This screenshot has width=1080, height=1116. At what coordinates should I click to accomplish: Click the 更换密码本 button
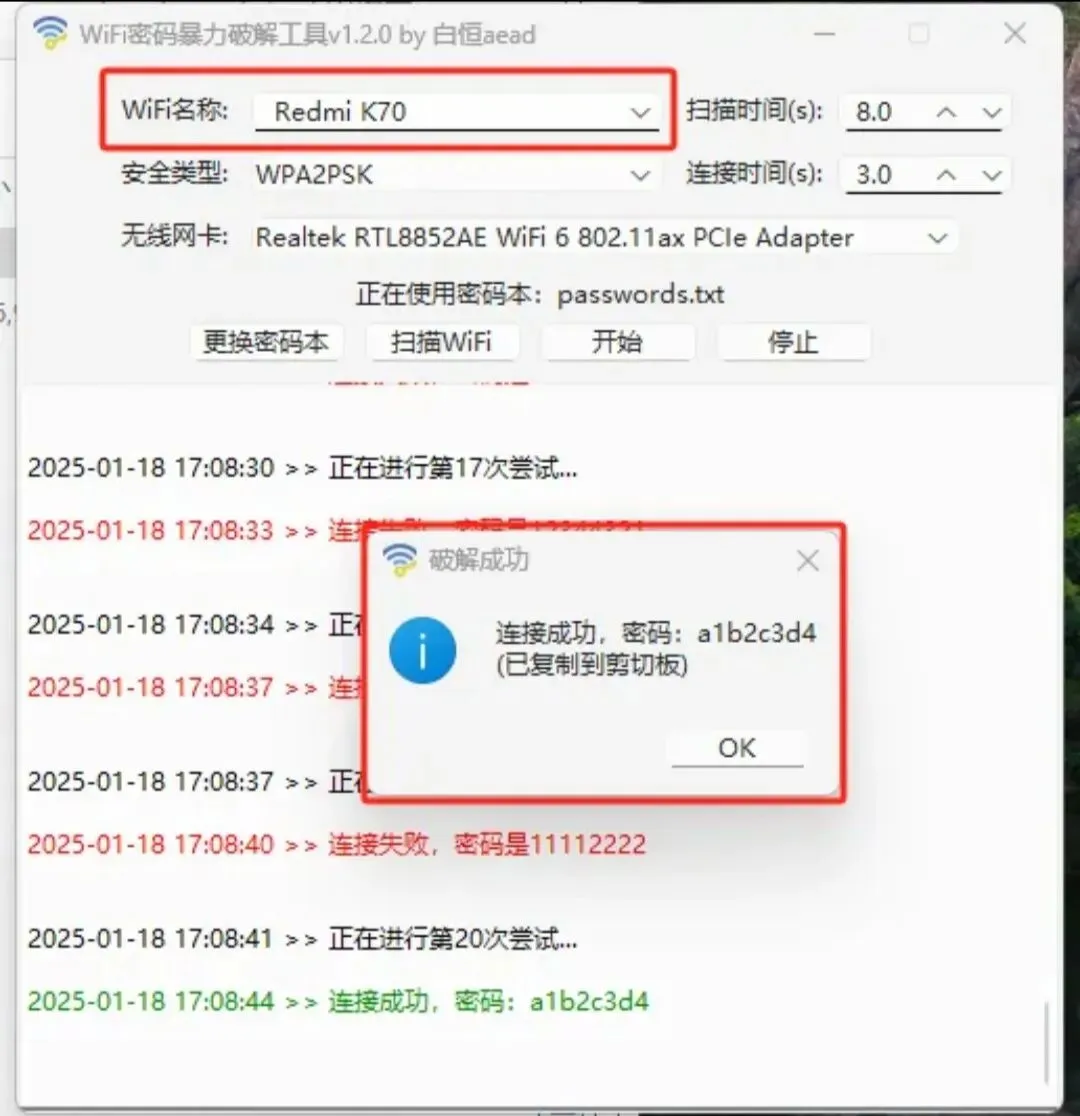[266, 342]
